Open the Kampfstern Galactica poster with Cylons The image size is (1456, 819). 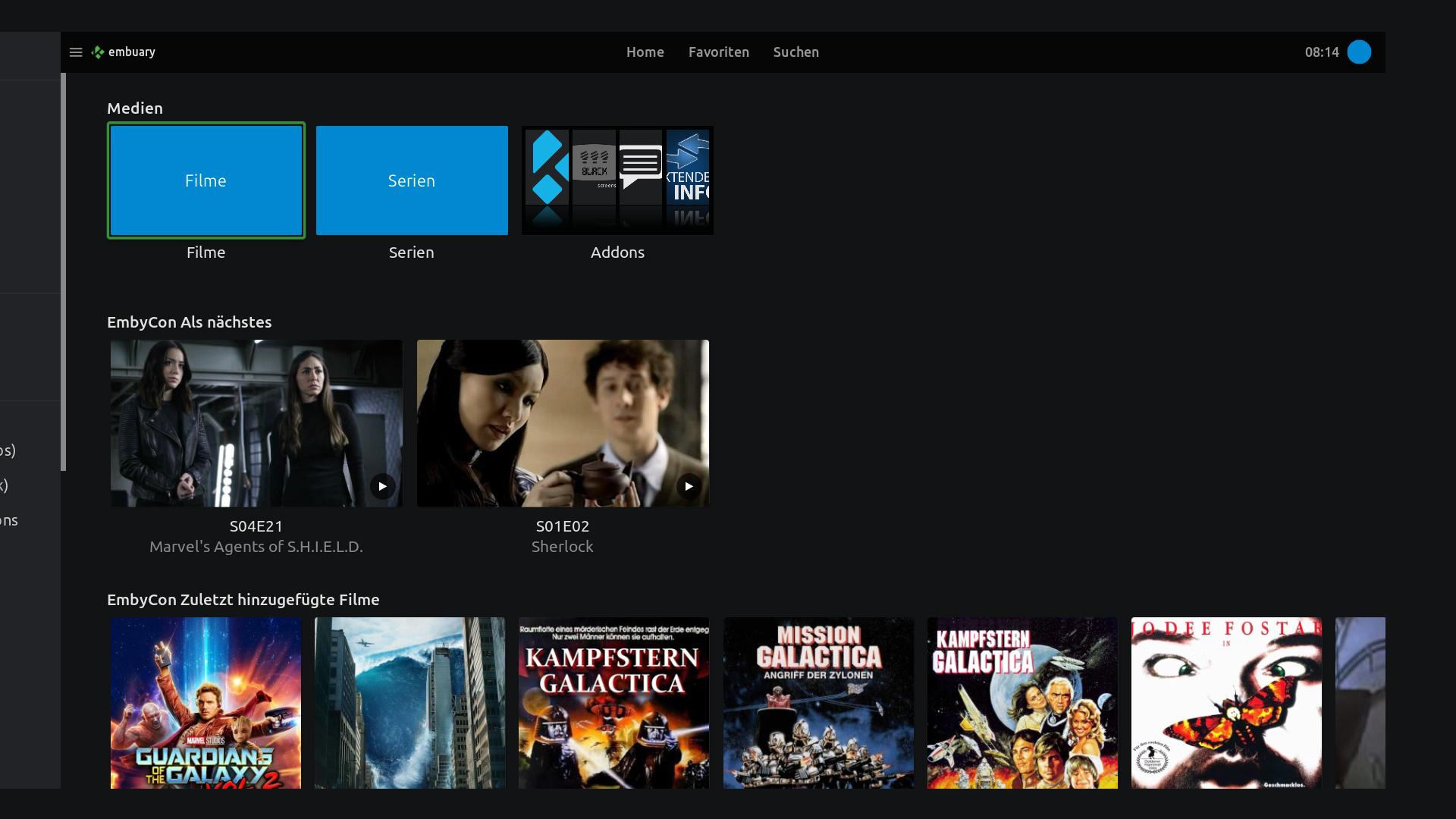point(613,703)
